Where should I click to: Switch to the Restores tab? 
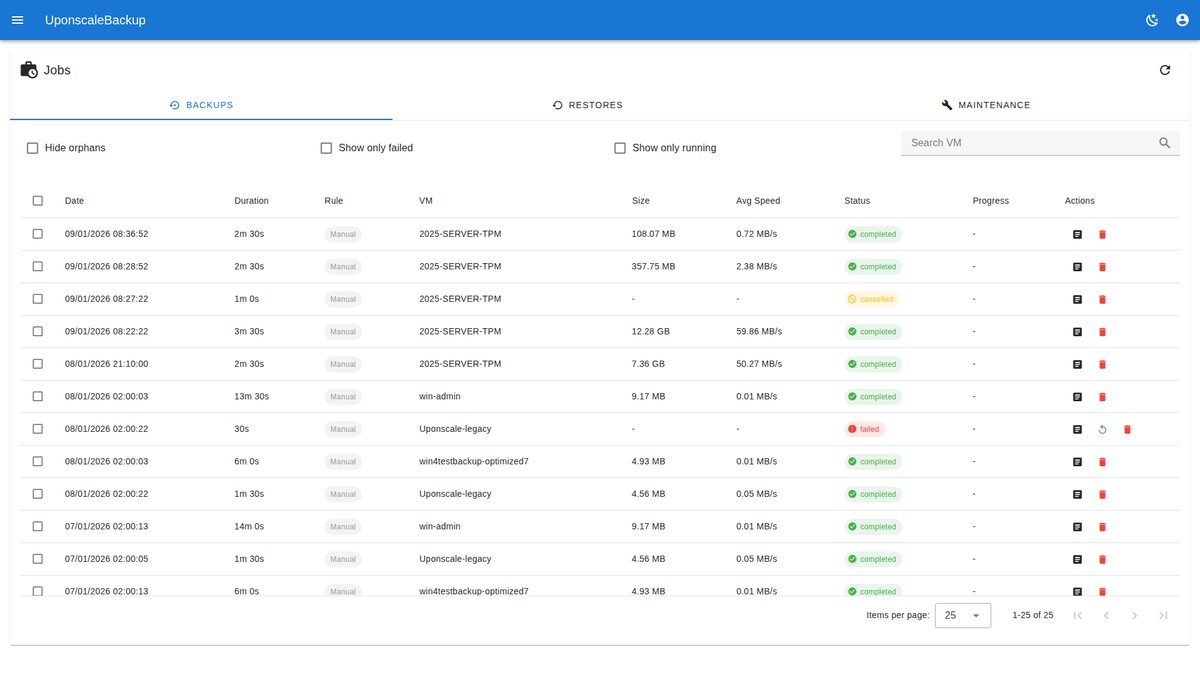click(x=588, y=105)
